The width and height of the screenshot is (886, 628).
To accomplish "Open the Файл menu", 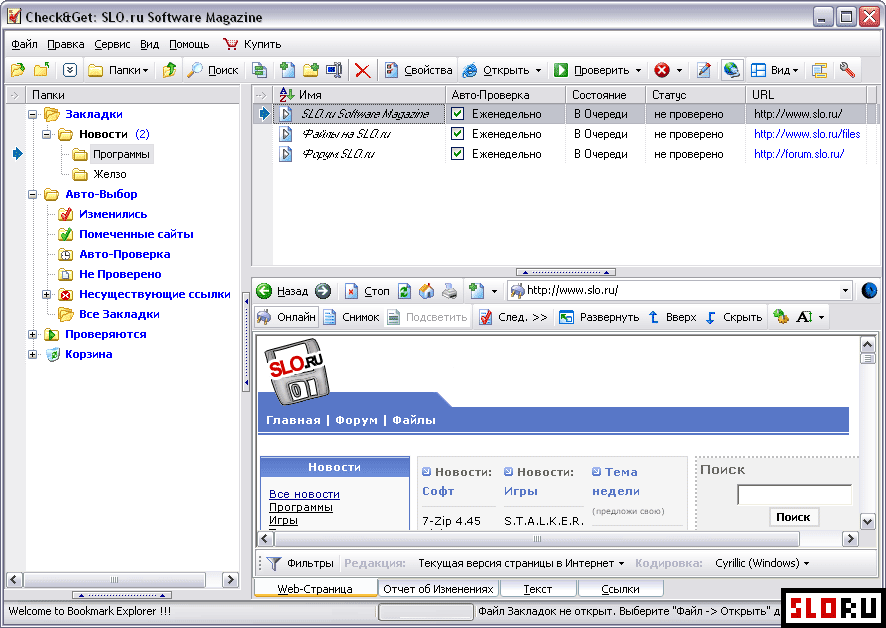I will [24, 44].
